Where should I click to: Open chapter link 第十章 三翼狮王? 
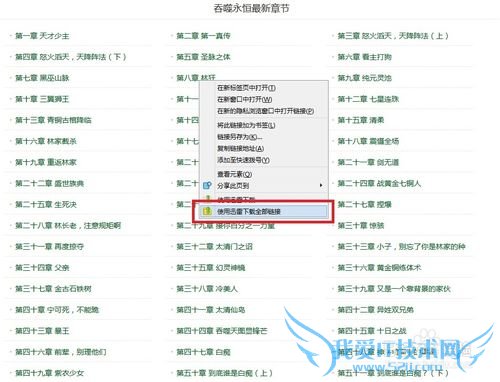pyautogui.click(x=42, y=99)
